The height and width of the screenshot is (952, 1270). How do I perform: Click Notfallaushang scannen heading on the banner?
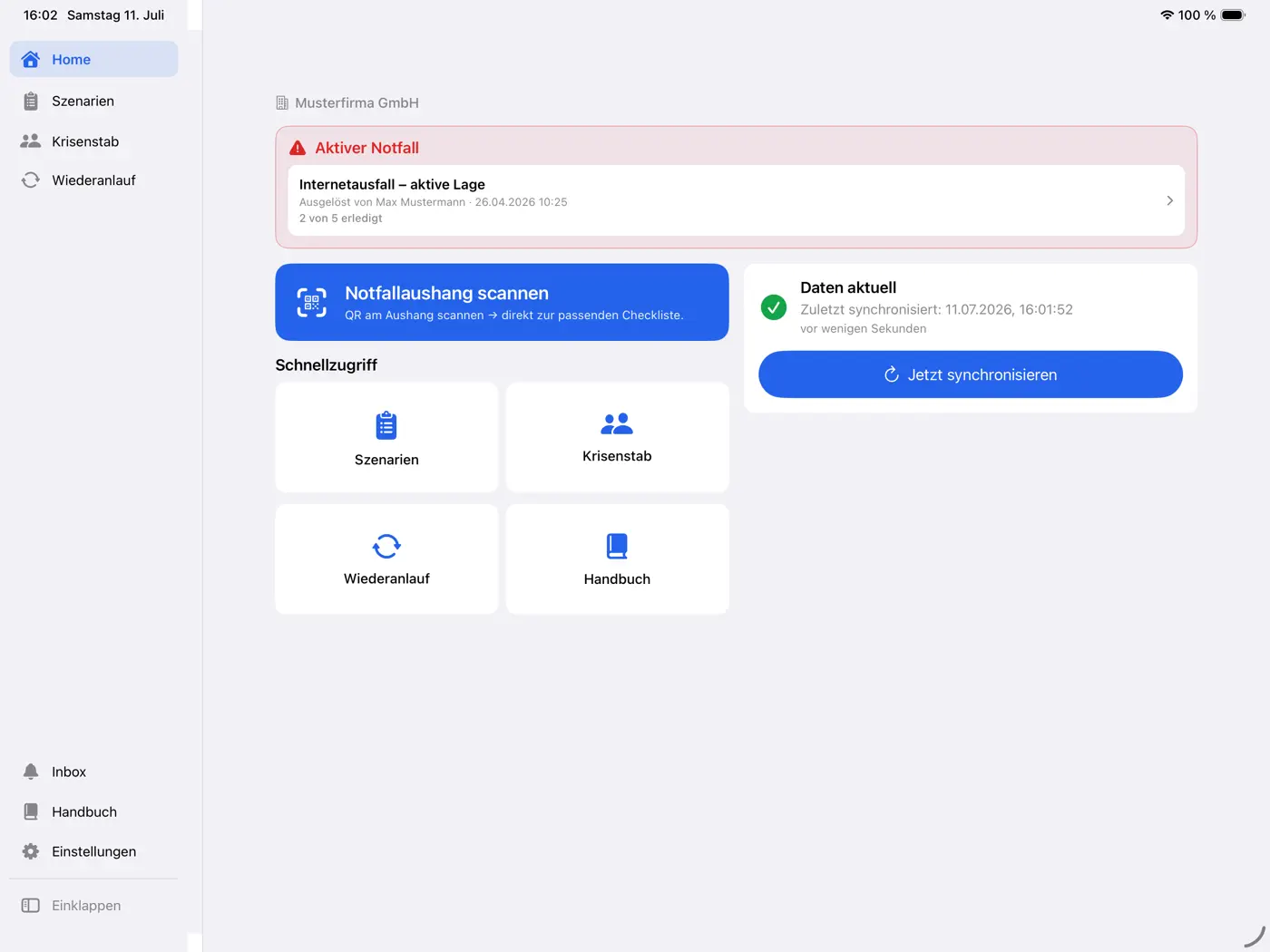pyautogui.click(x=446, y=293)
